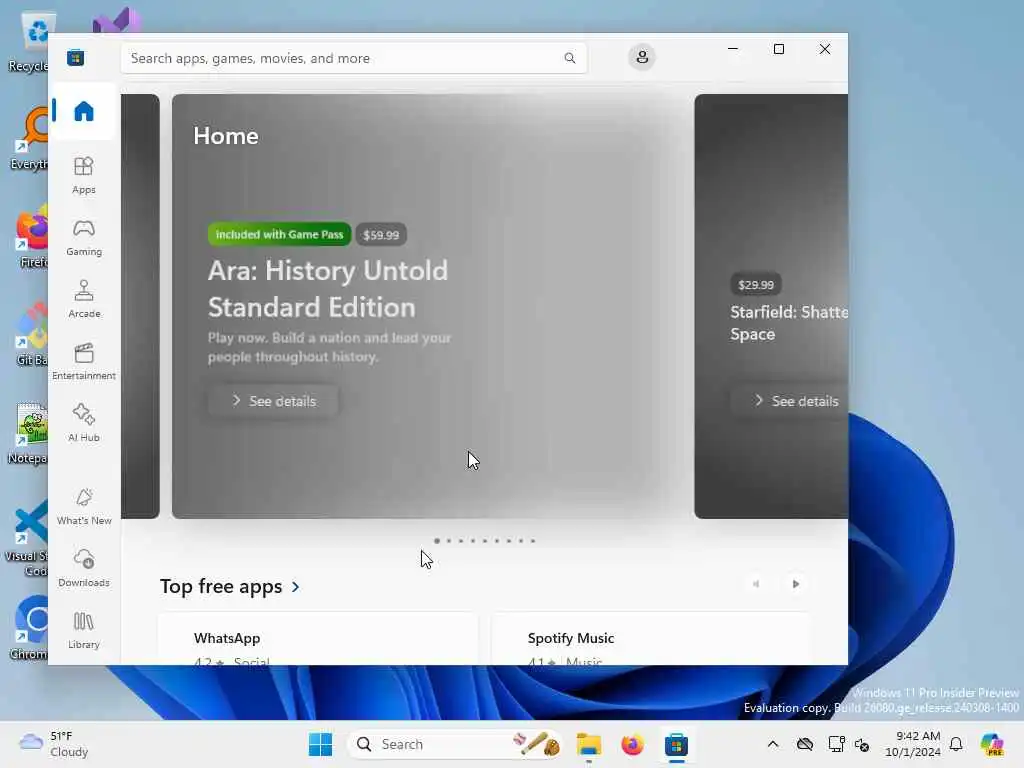Image resolution: width=1024 pixels, height=768 pixels.
Task: Click the Included with Game Pass badge
Action: point(279,234)
